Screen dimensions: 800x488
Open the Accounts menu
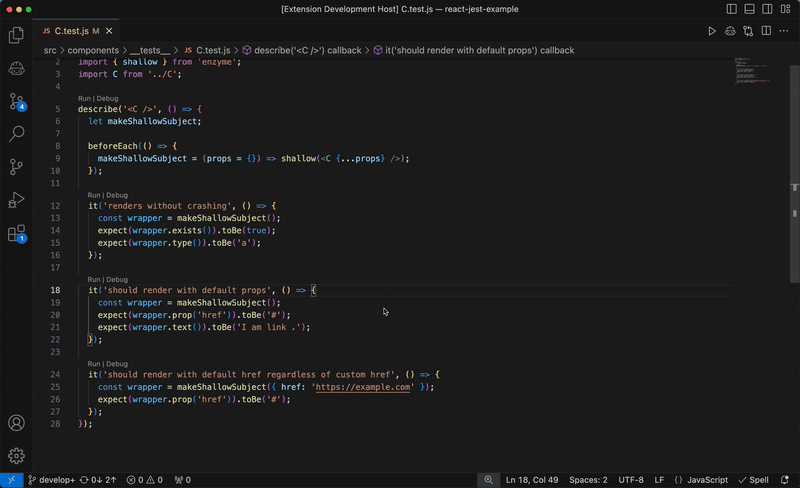click(x=16, y=423)
